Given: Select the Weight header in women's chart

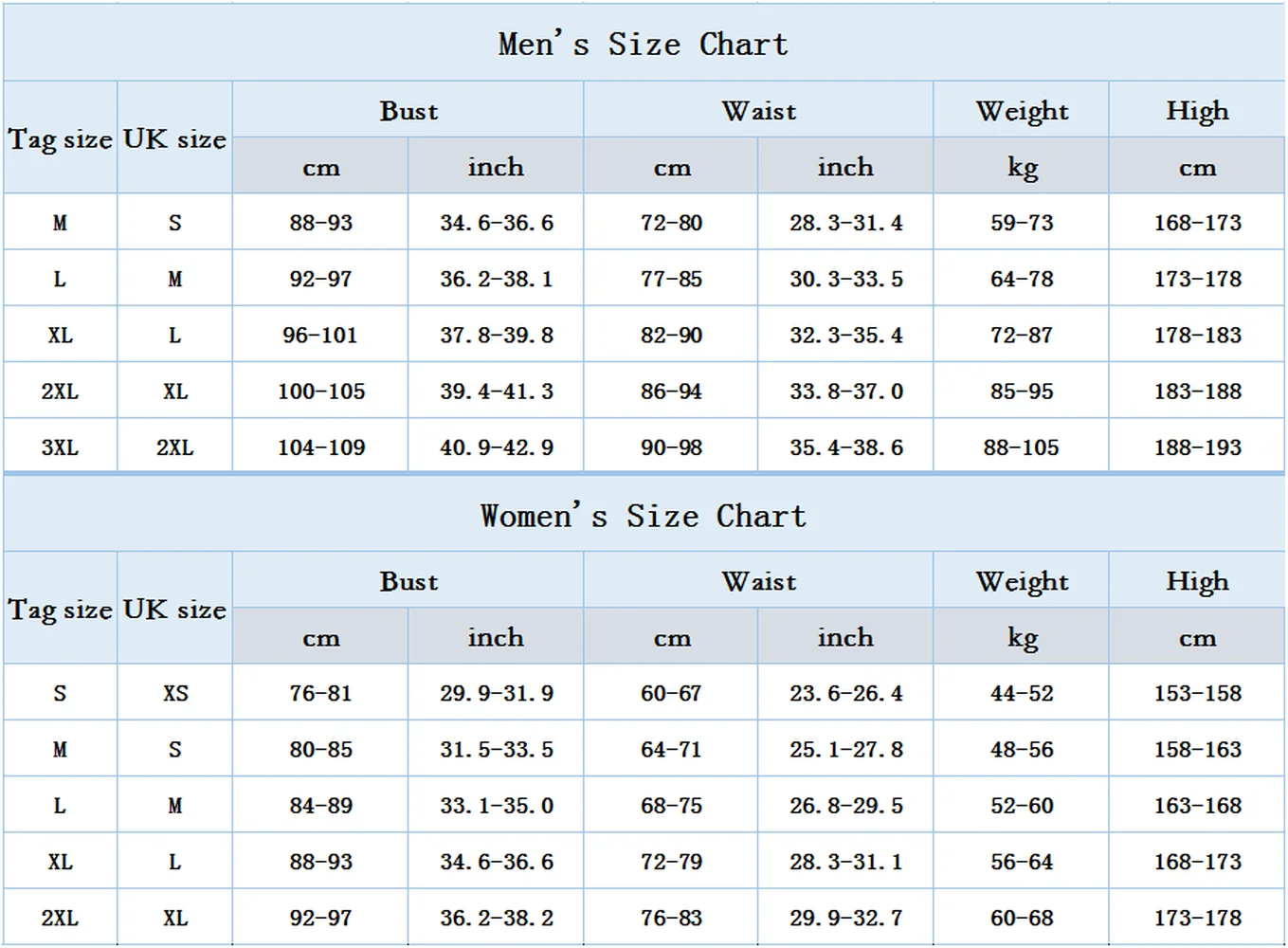Looking at the screenshot, I should (x=1022, y=581).
